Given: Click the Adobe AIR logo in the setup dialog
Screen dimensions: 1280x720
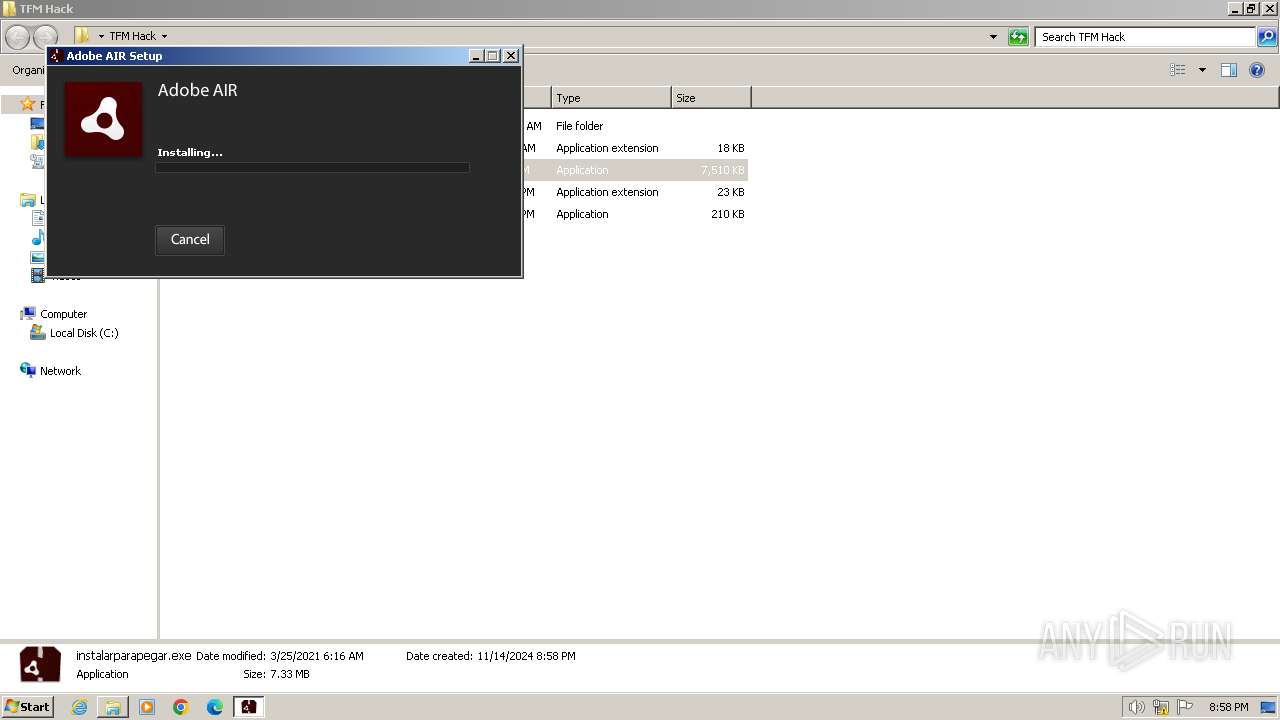Looking at the screenshot, I should [x=103, y=120].
